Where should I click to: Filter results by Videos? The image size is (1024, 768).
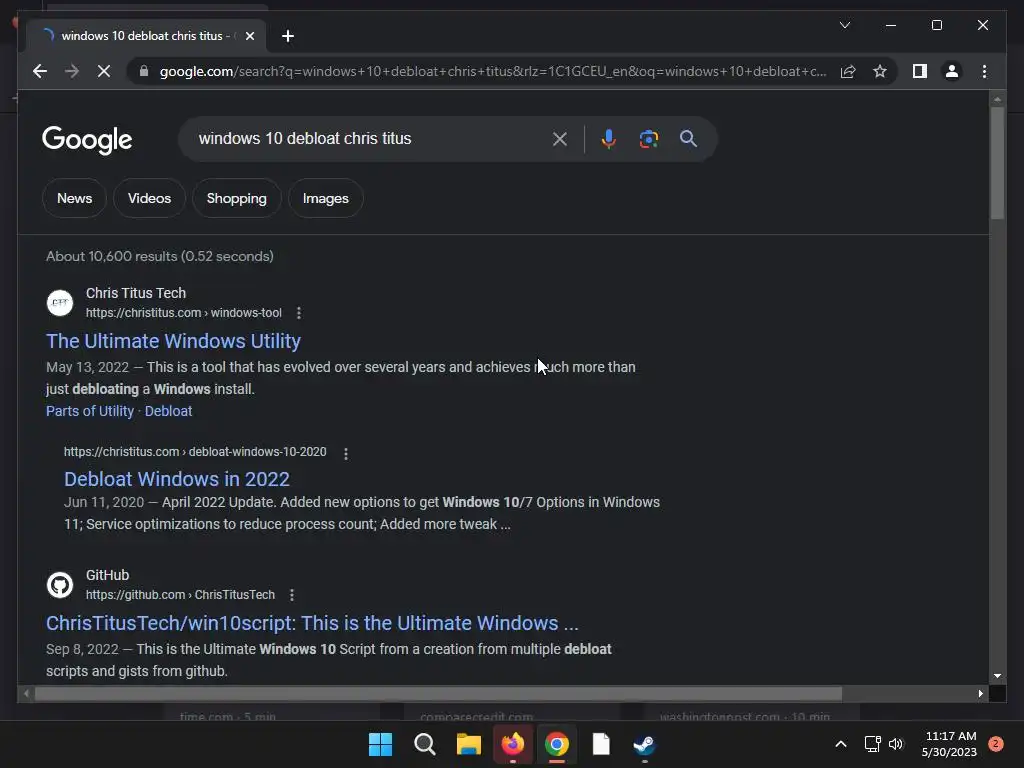(x=150, y=198)
